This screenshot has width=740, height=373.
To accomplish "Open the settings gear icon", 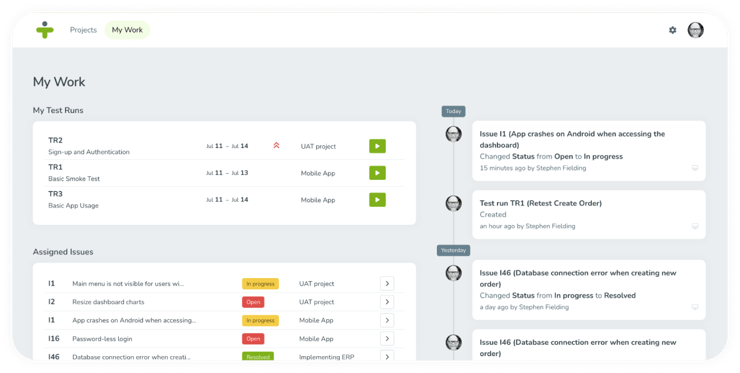I will click(673, 30).
